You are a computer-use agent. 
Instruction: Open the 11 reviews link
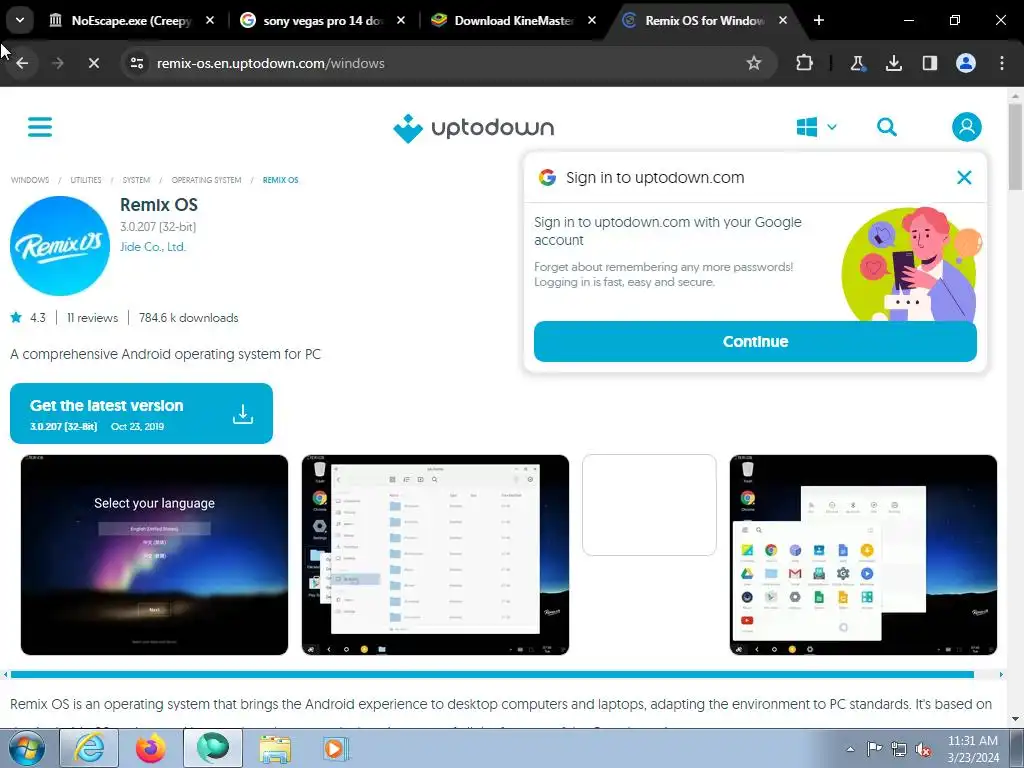point(92,318)
